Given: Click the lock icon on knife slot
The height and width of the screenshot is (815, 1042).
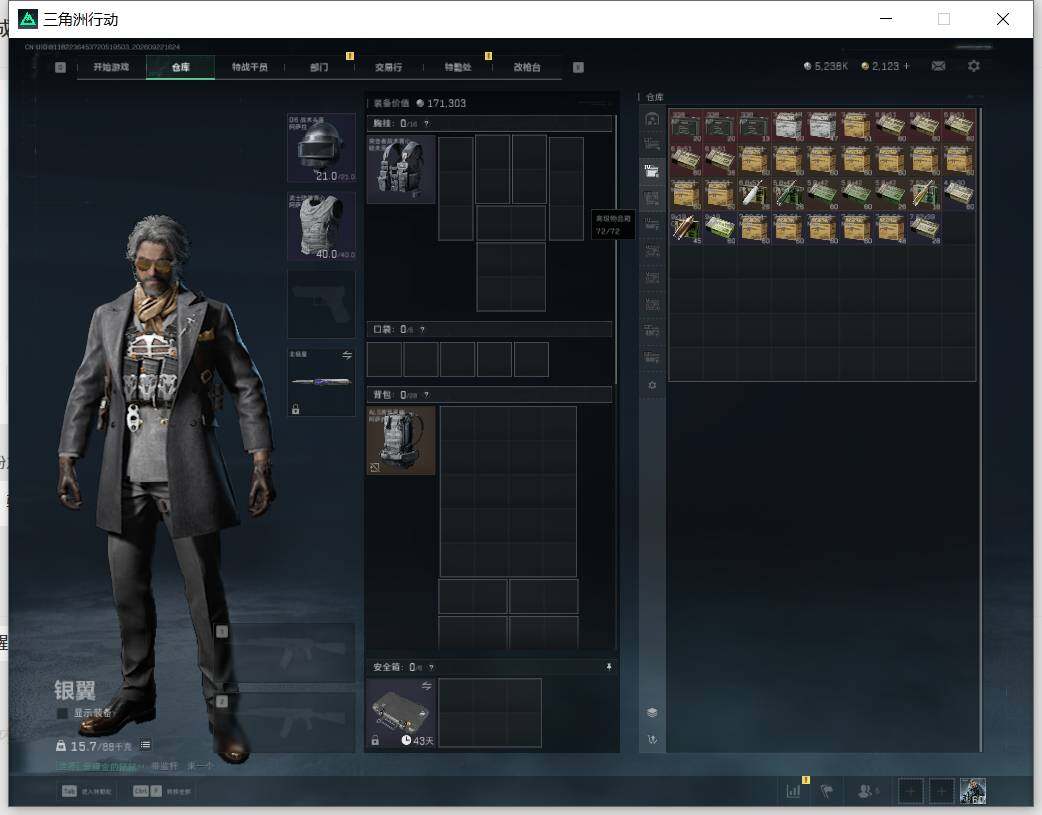Looking at the screenshot, I should tap(296, 409).
